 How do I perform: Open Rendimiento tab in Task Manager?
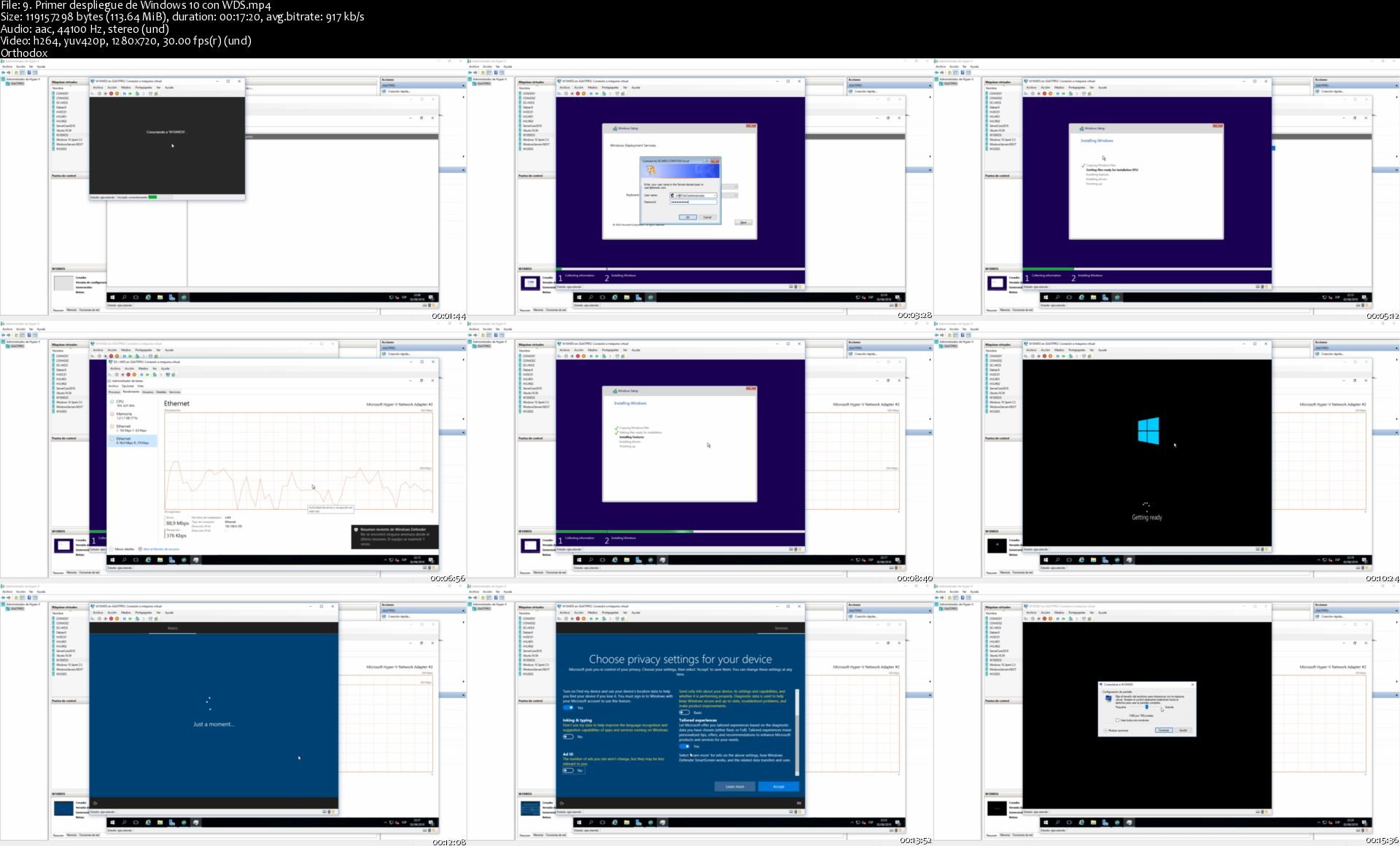point(131,392)
